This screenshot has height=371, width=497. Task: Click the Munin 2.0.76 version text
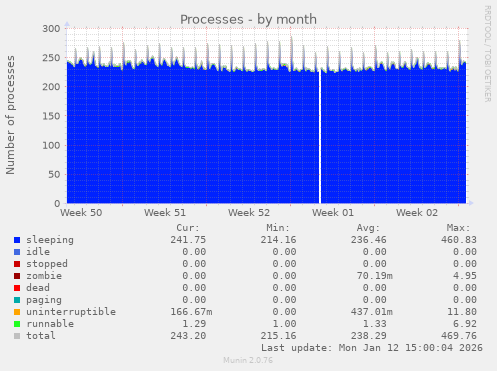tap(248, 360)
